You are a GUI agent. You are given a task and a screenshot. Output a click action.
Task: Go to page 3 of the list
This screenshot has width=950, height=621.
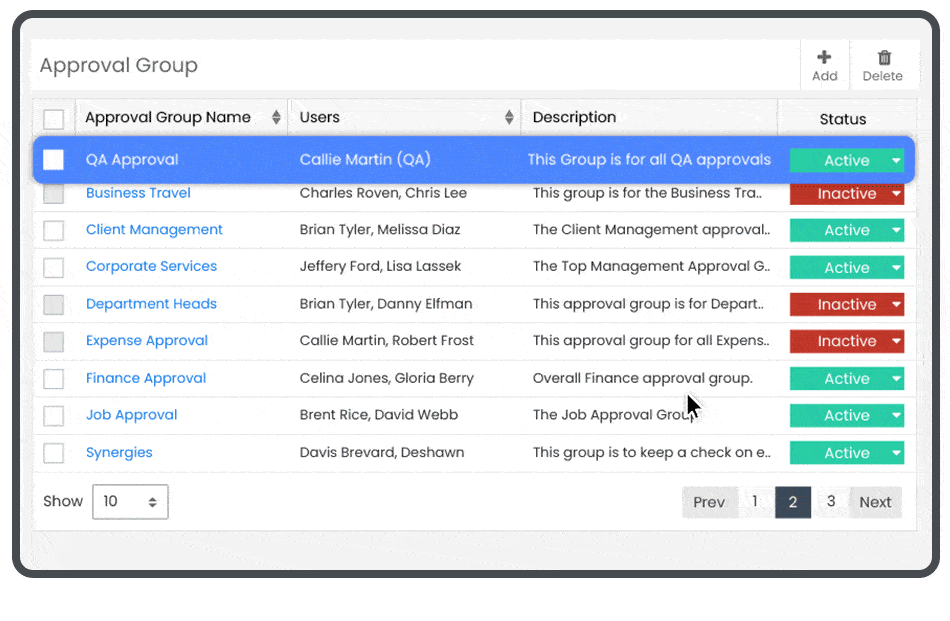(x=831, y=502)
